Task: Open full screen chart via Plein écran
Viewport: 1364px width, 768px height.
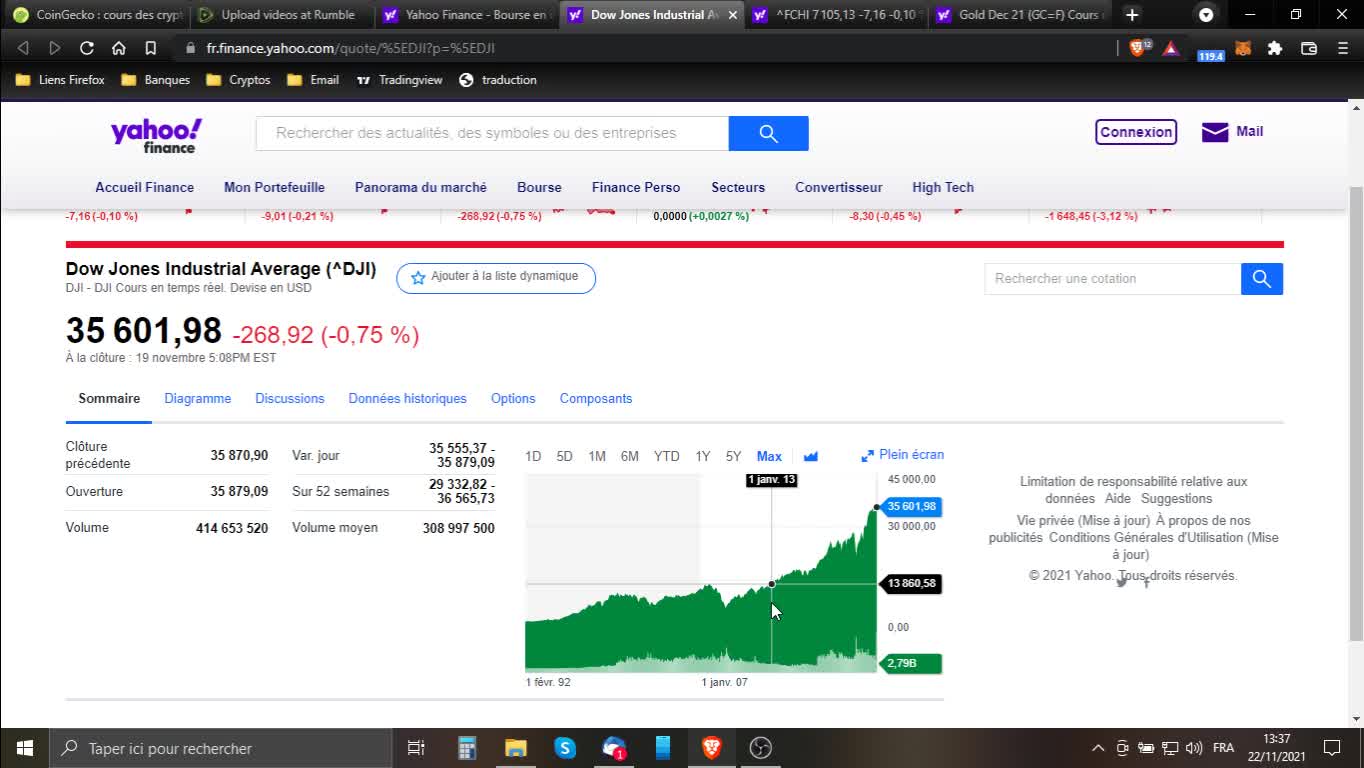Action: tap(902, 455)
